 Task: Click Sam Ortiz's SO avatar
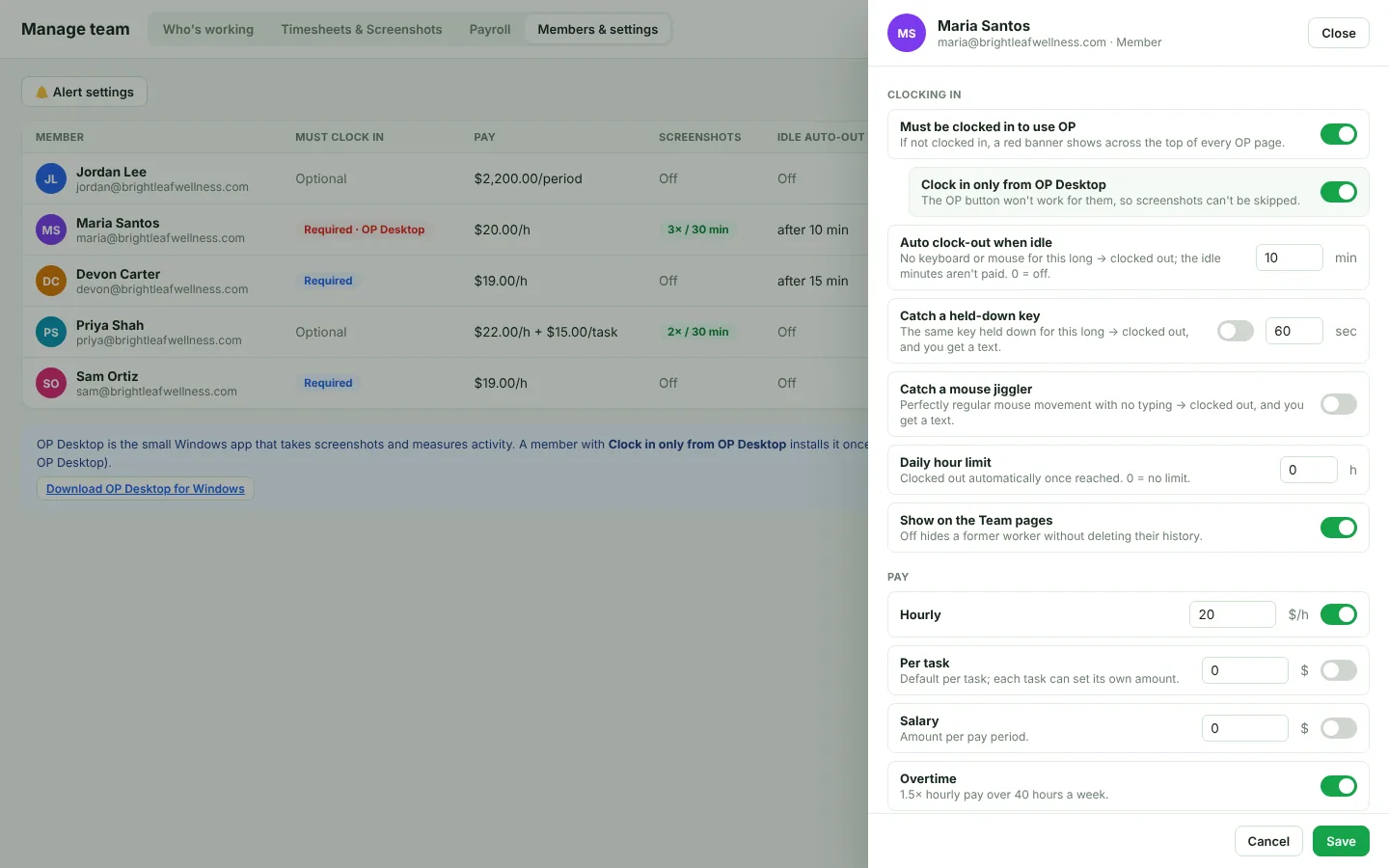[x=51, y=383]
